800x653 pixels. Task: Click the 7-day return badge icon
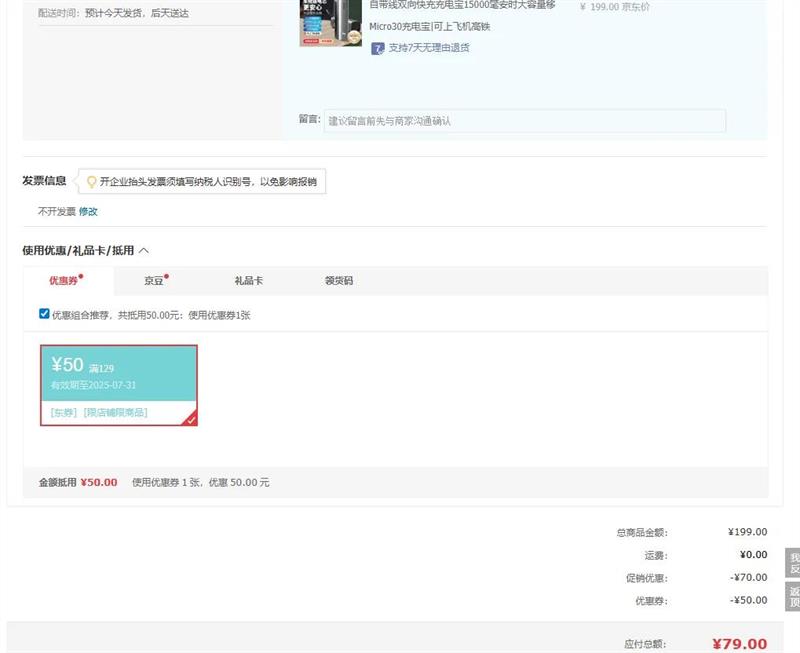pos(377,48)
